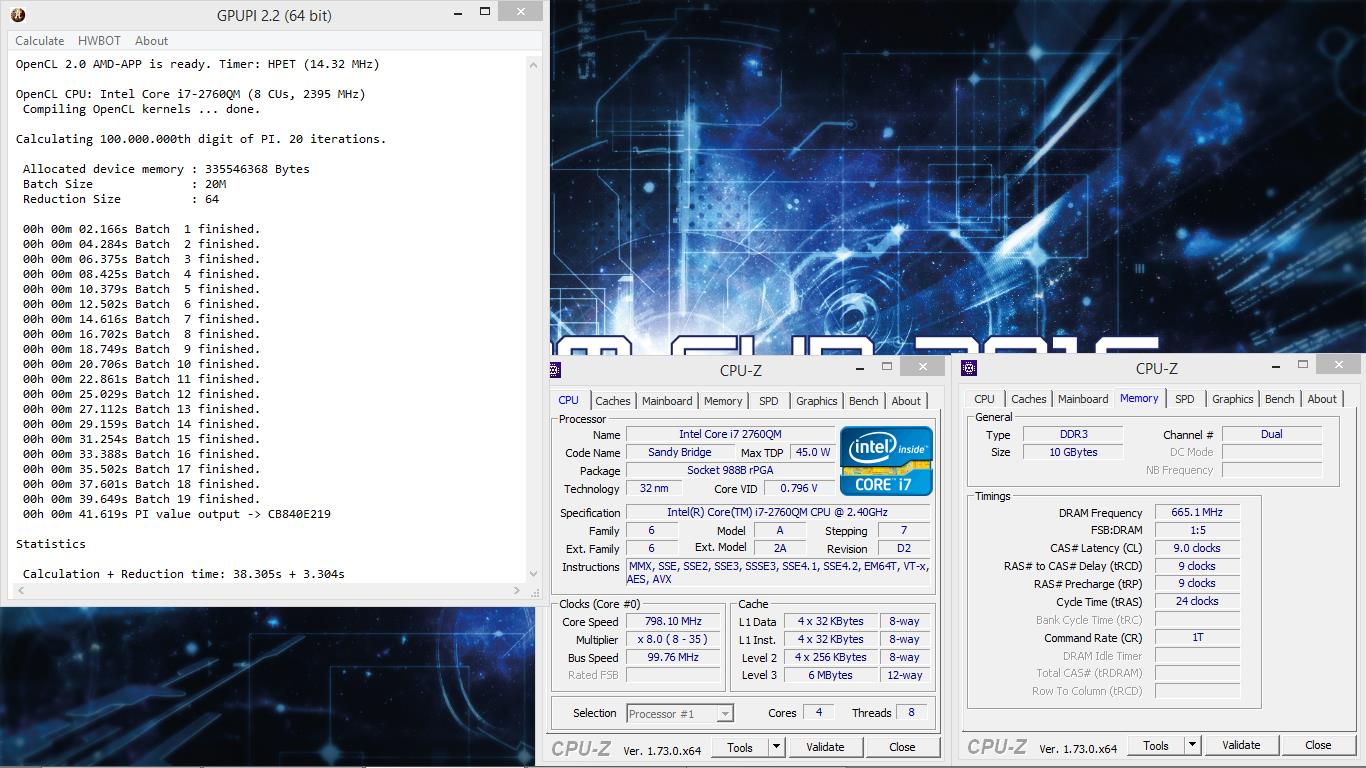Click the Channel # value Dual
The image size is (1366, 768).
[x=1271, y=435]
